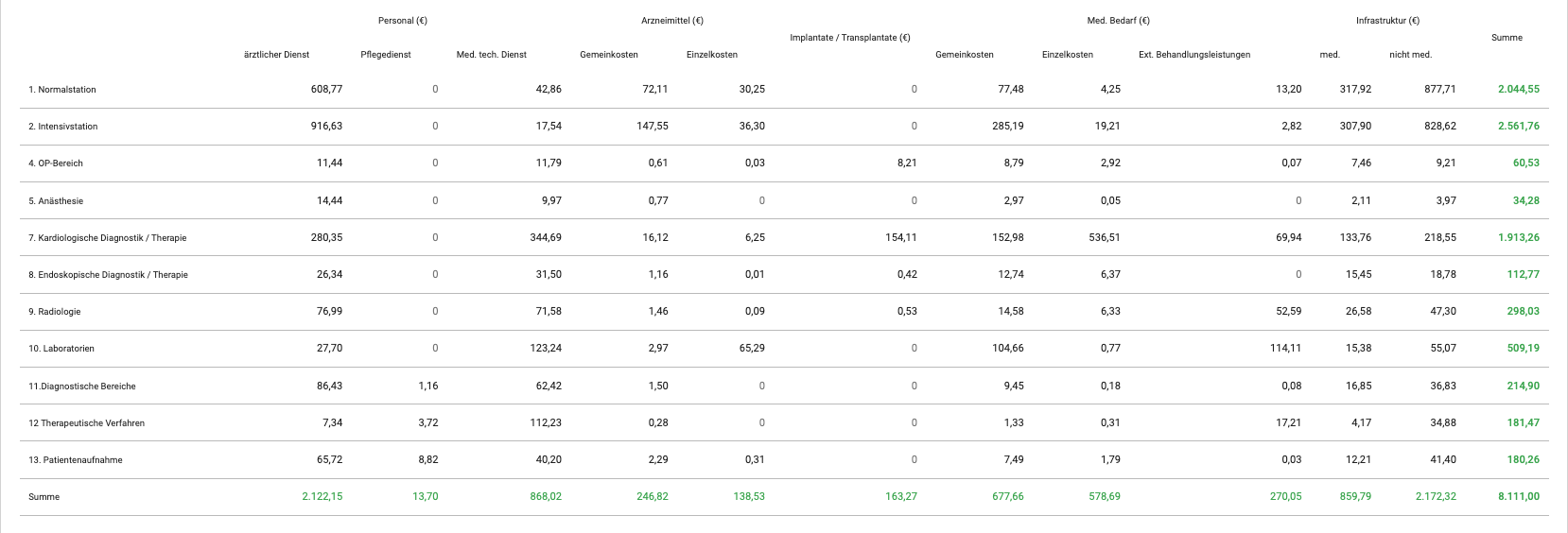
Task: Click the ärztlicher Dienst sum 2.122,15
Action: click(322, 497)
